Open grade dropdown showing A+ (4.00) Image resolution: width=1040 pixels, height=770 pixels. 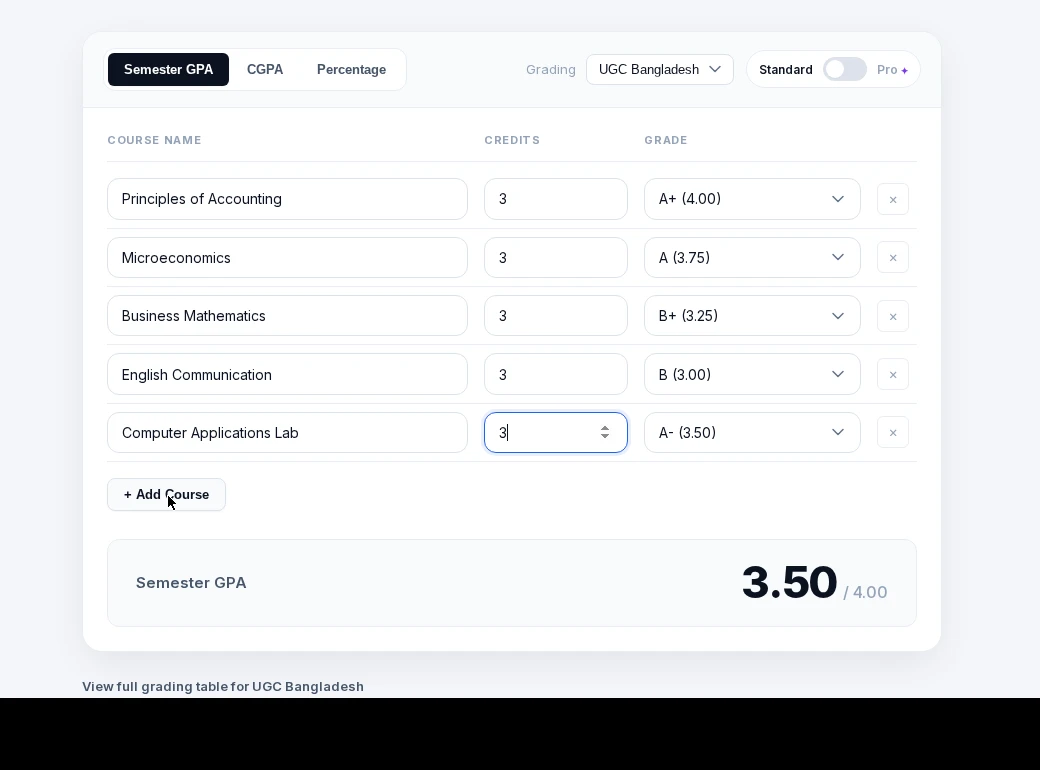coord(752,199)
